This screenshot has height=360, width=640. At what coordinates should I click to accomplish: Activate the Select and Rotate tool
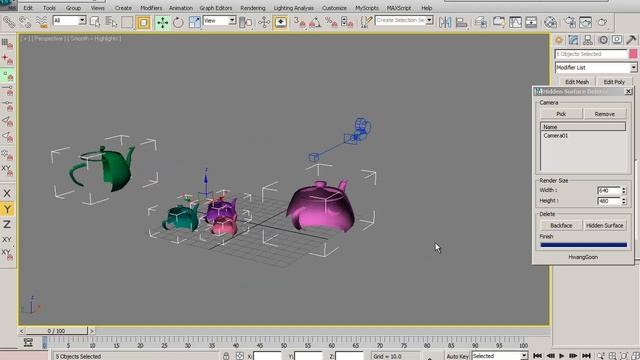[x=178, y=22]
